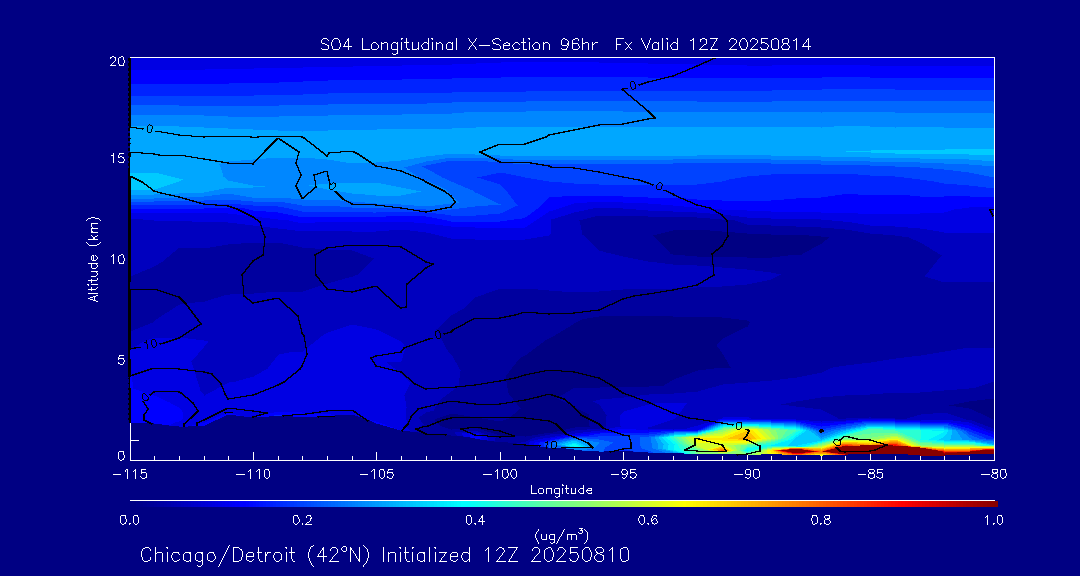The height and width of the screenshot is (576, 1080).
Task: Click the '-80' longitude tick label
Action: pos(993,475)
